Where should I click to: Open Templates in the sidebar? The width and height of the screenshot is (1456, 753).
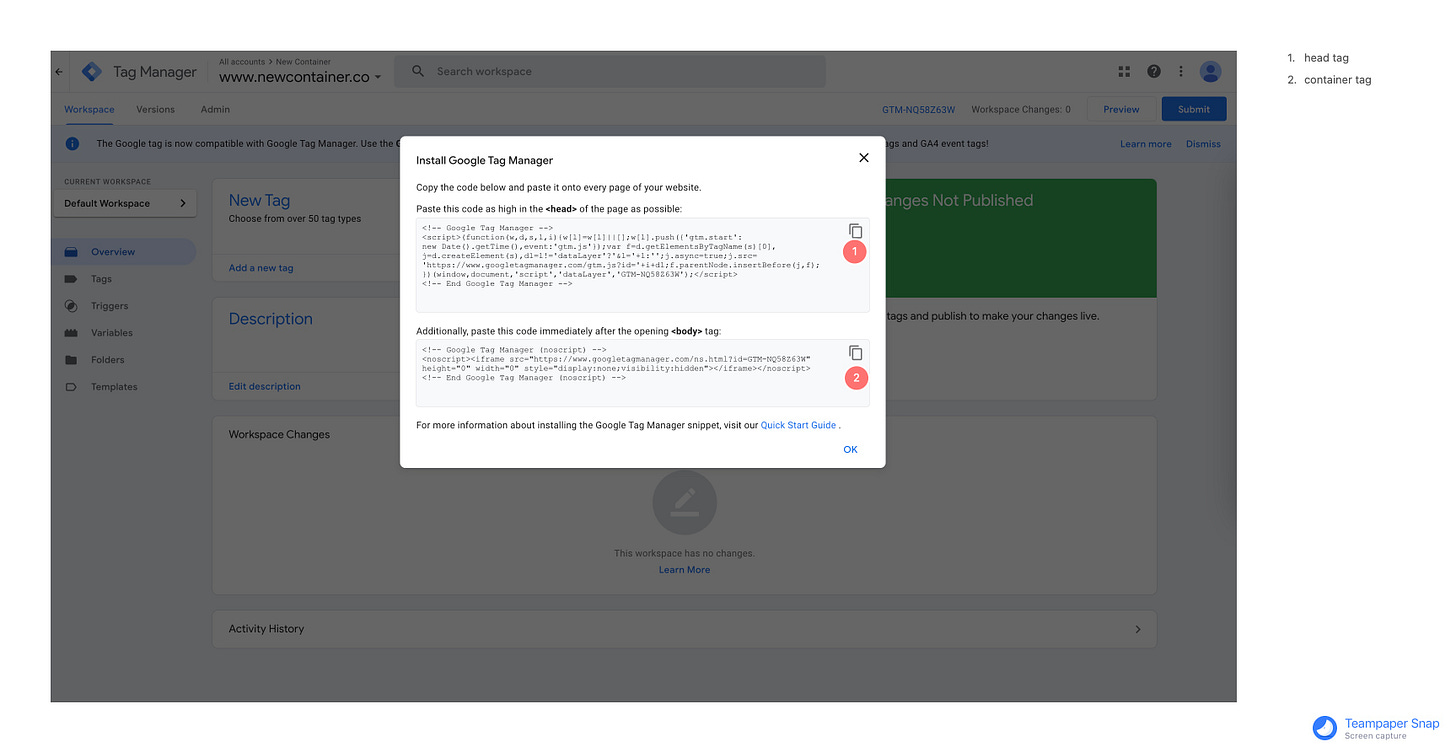point(114,387)
